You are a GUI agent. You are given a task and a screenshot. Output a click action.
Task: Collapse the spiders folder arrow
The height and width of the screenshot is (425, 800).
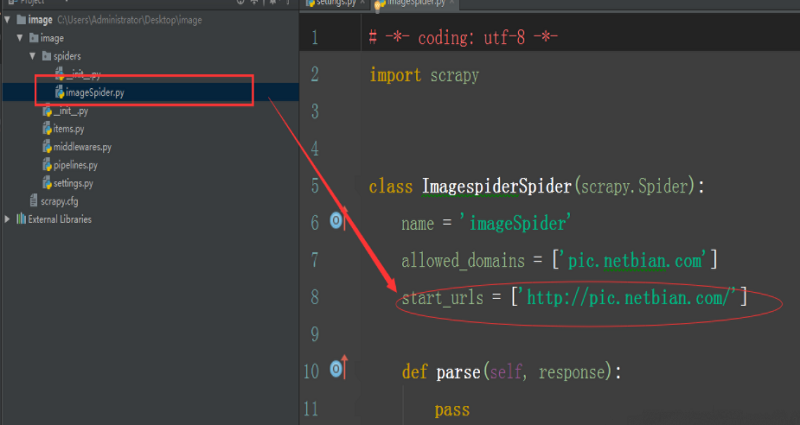[33, 56]
